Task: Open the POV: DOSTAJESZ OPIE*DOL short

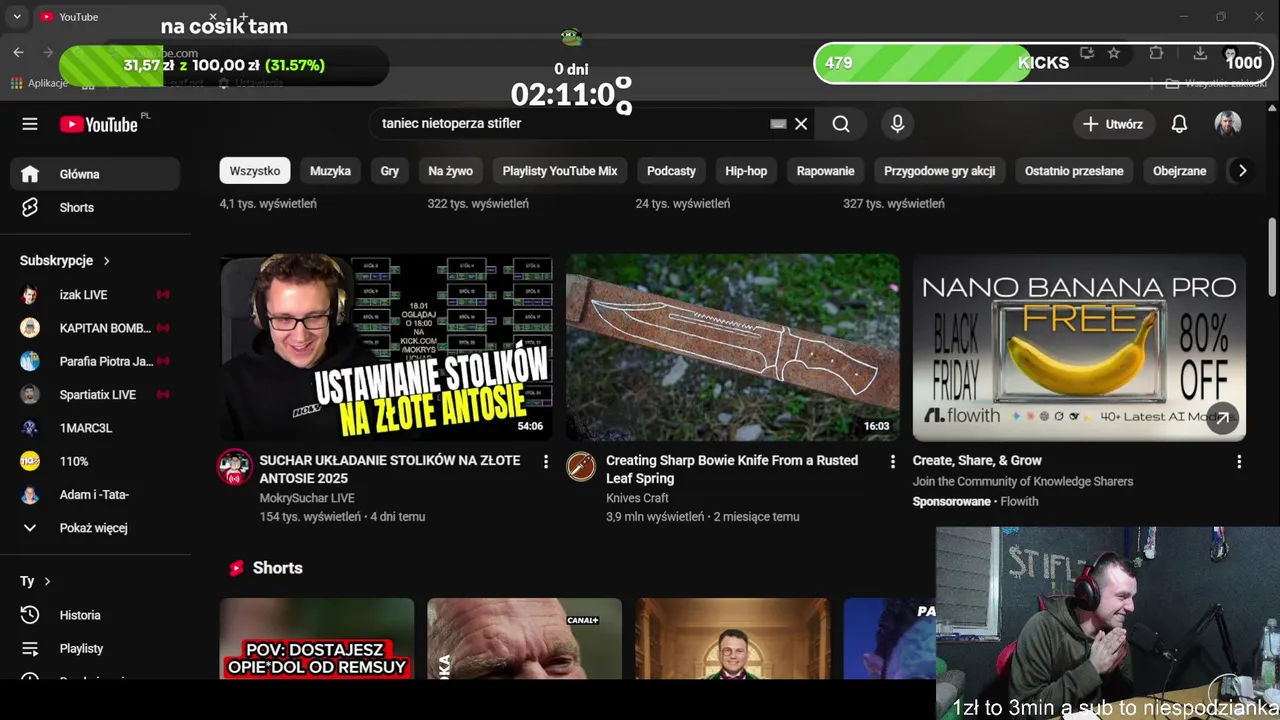Action: click(317, 639)
